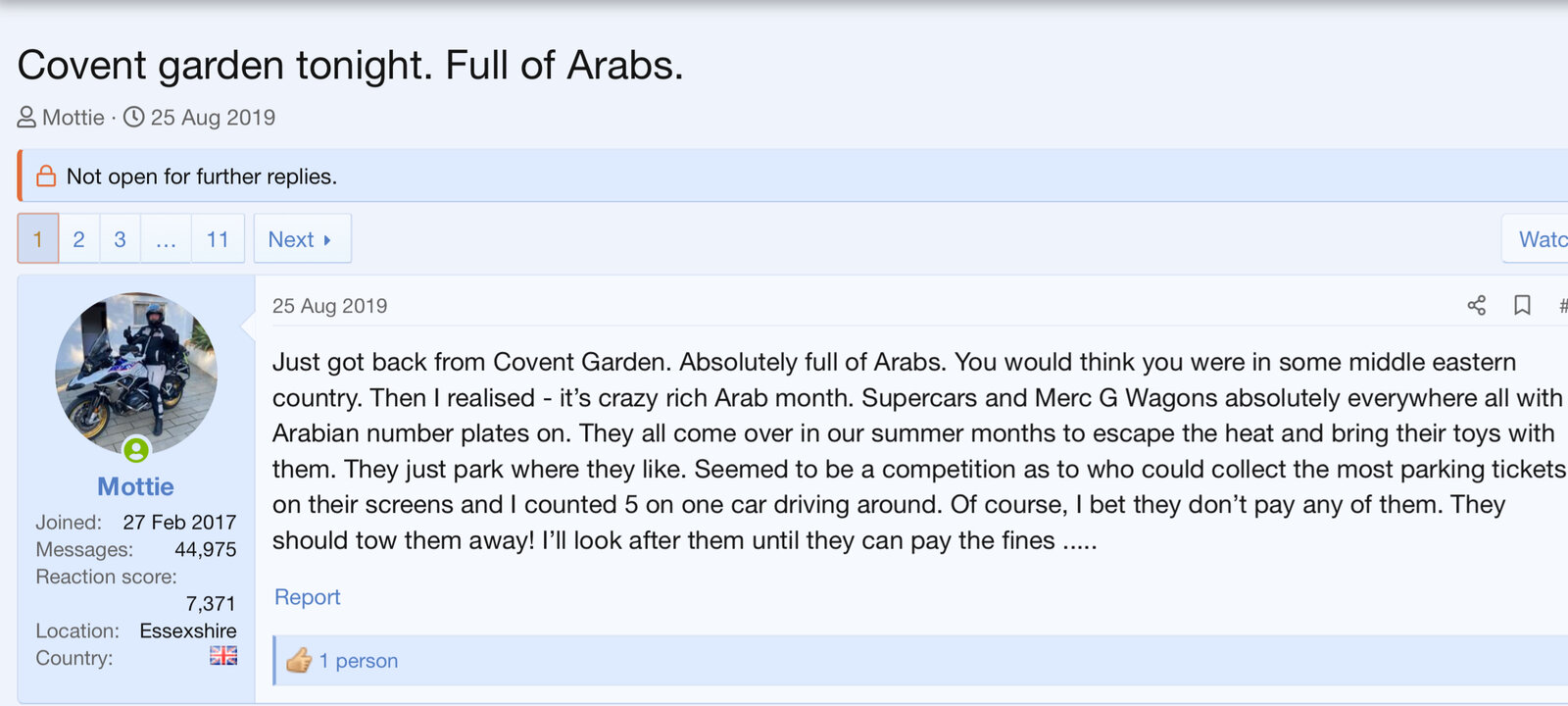Go to page 2 of the thread
This screenshot has height=706, width=1568.
[78, 239]
